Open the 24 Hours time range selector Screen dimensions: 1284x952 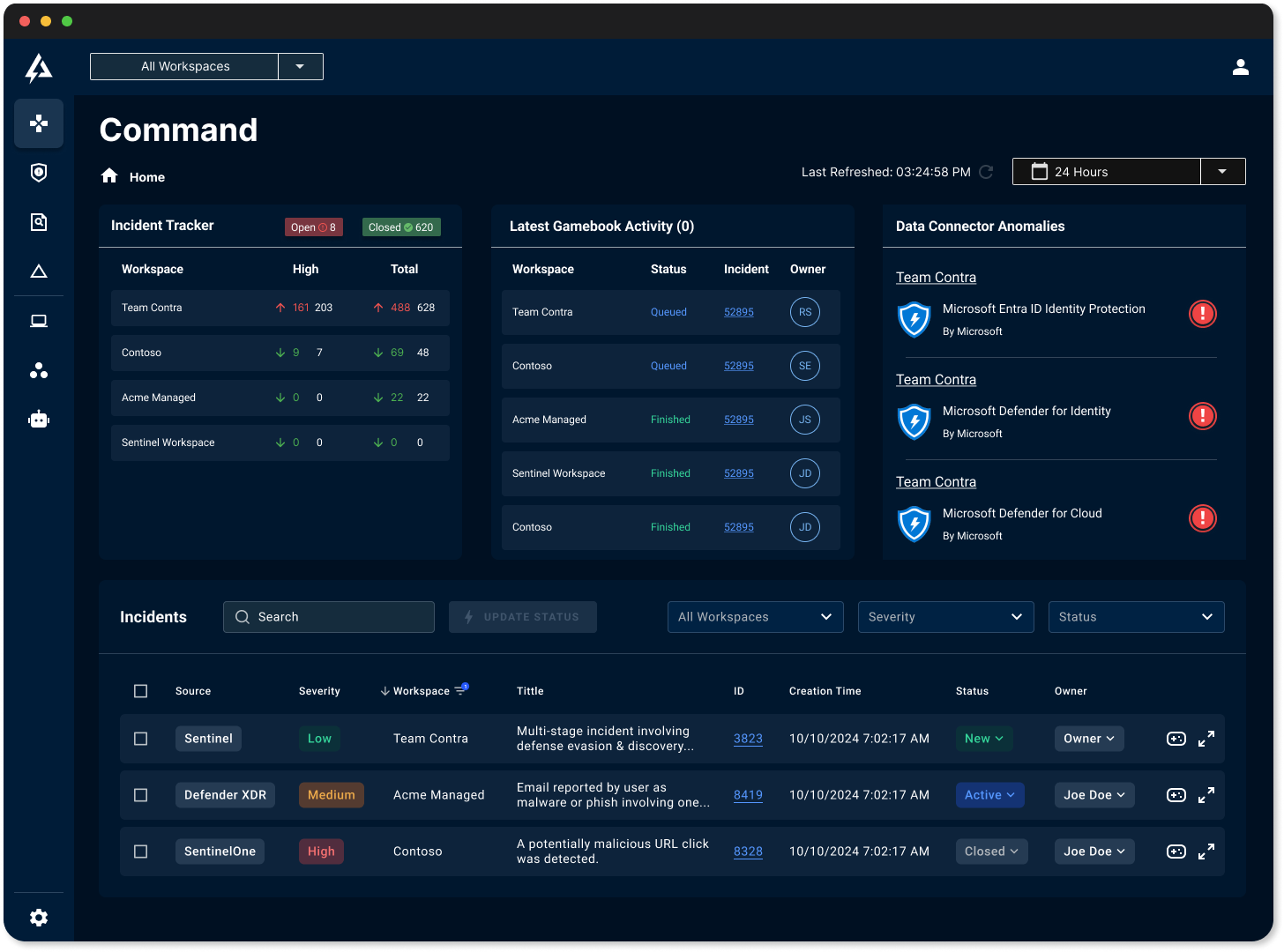(1106, 171)
